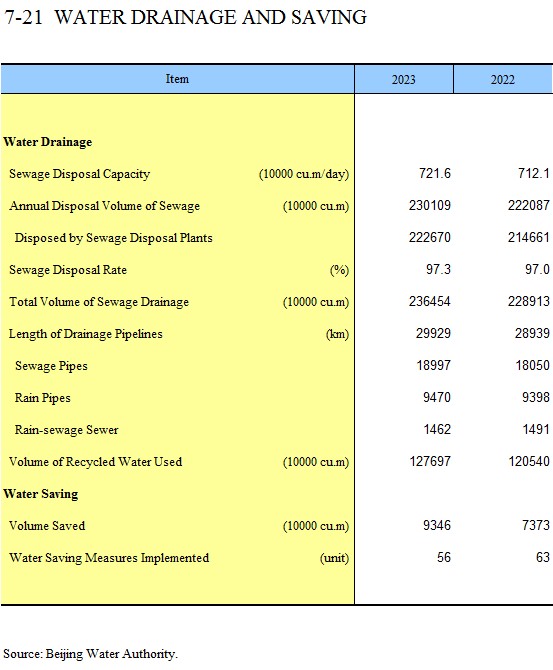Screen dimensions: 553x670
Task: Click the Water Drainage section heading
Action: click(x=47, y=142)
